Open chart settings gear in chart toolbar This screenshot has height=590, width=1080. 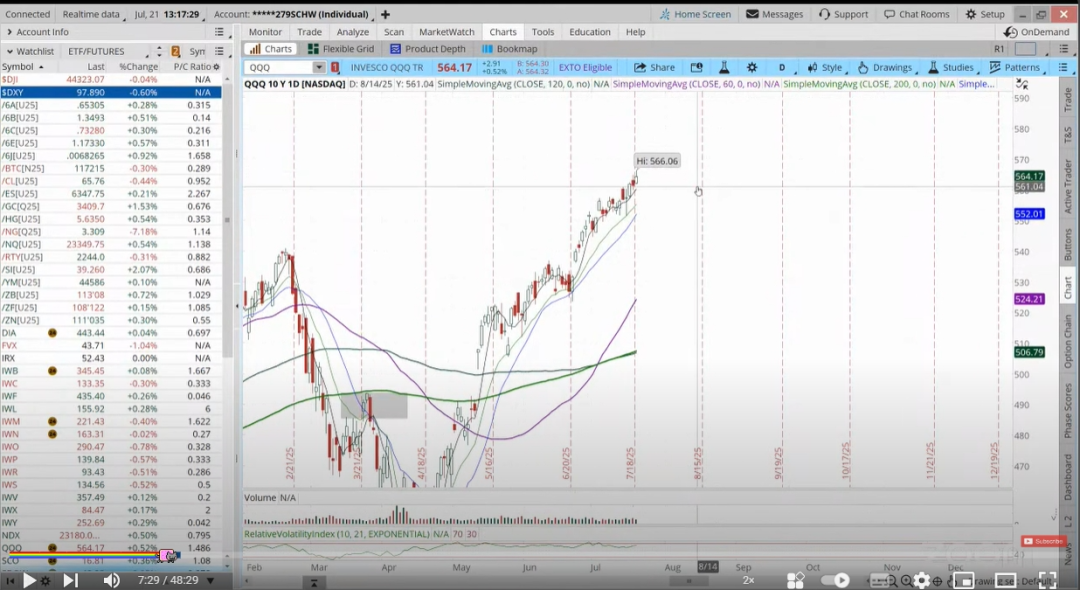click(751, 67)
